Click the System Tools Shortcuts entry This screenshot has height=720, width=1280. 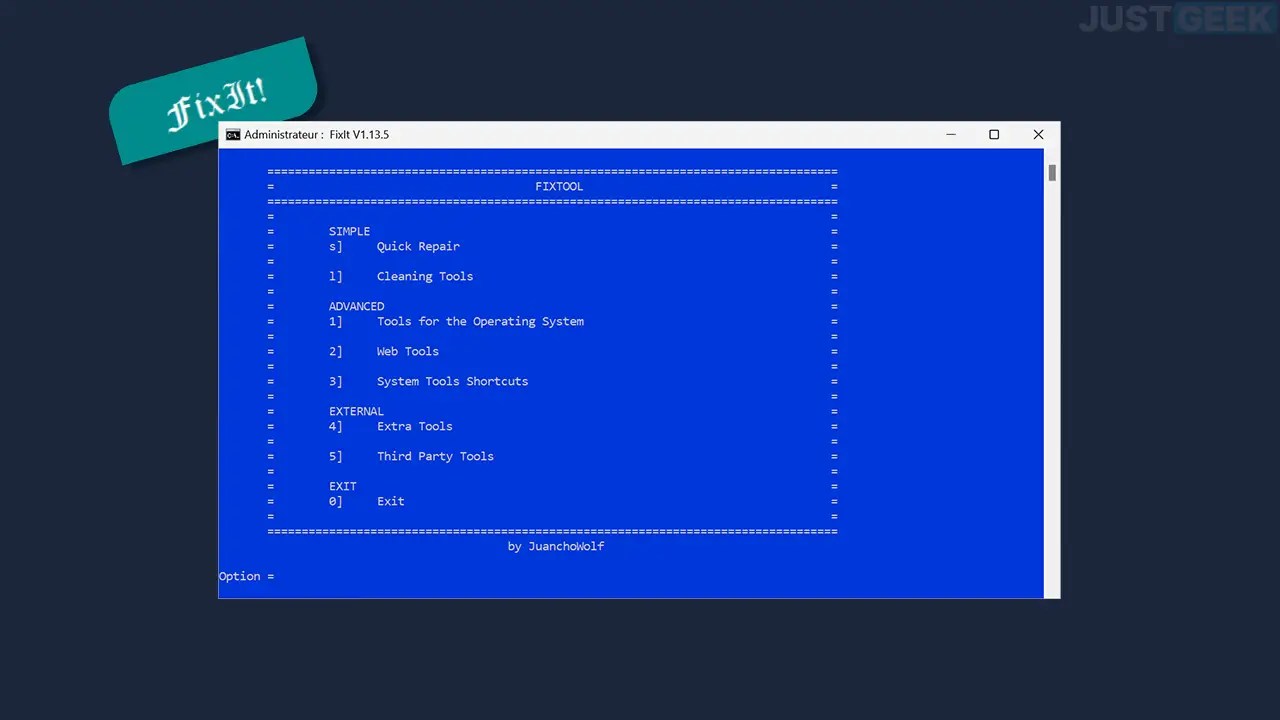coord(452,381)
